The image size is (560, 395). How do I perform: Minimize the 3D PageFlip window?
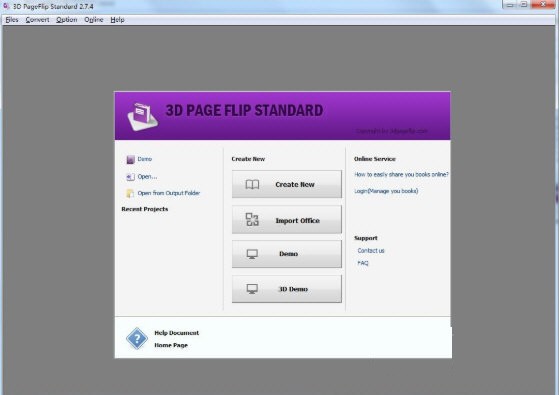[510, 4]
